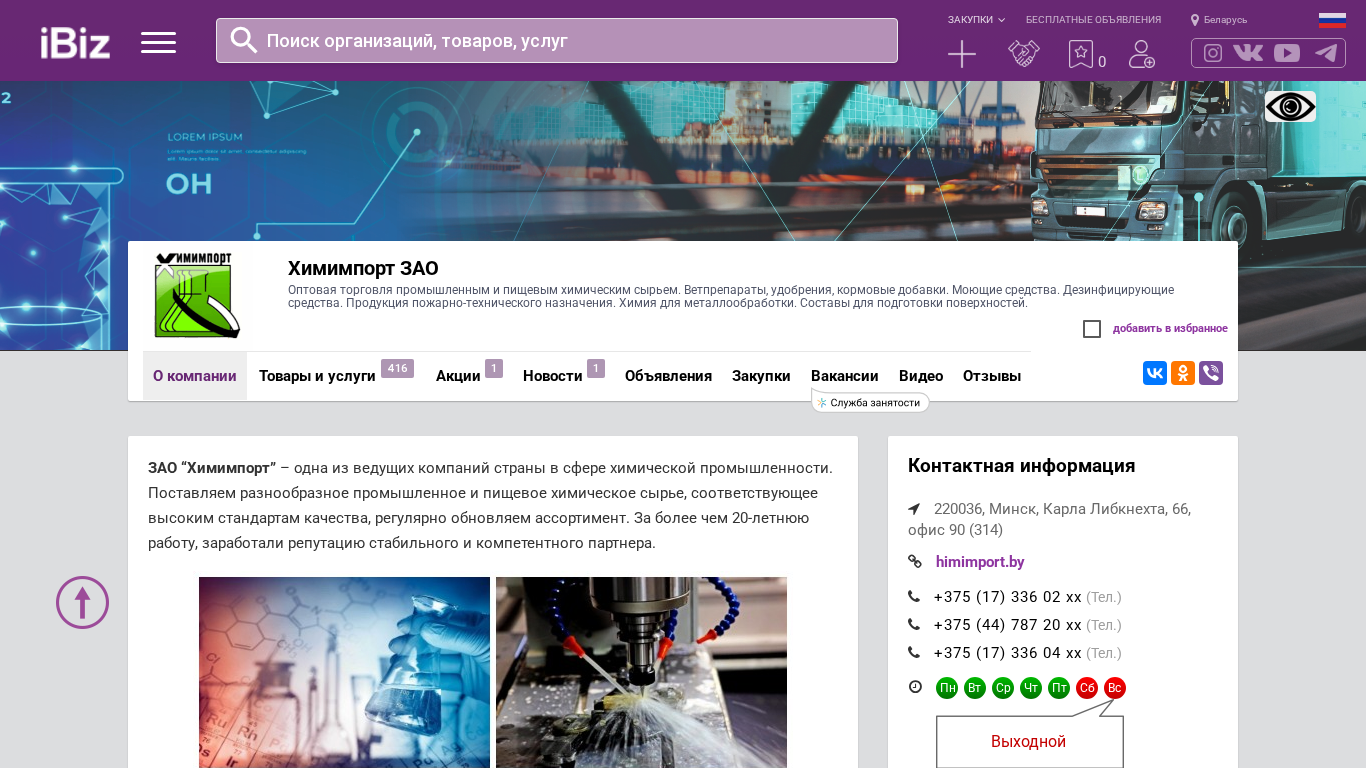Viewport: 1366px width, 768px height.
Task: Check the 'добавить в избранное' checkbox
Action: [x=1092, y=329]
